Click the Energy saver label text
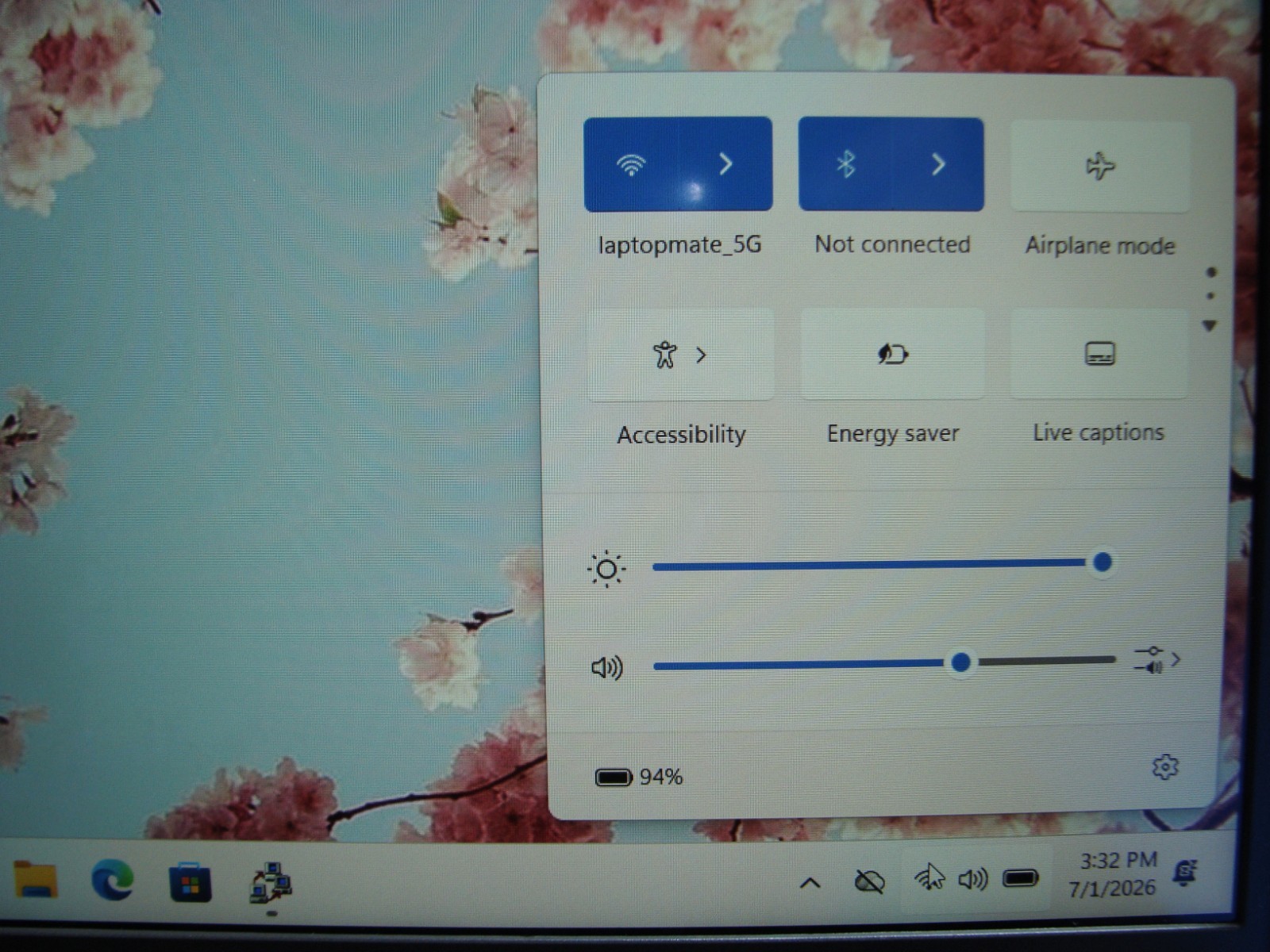The image size is (1270, 952). tap(893, 433)
